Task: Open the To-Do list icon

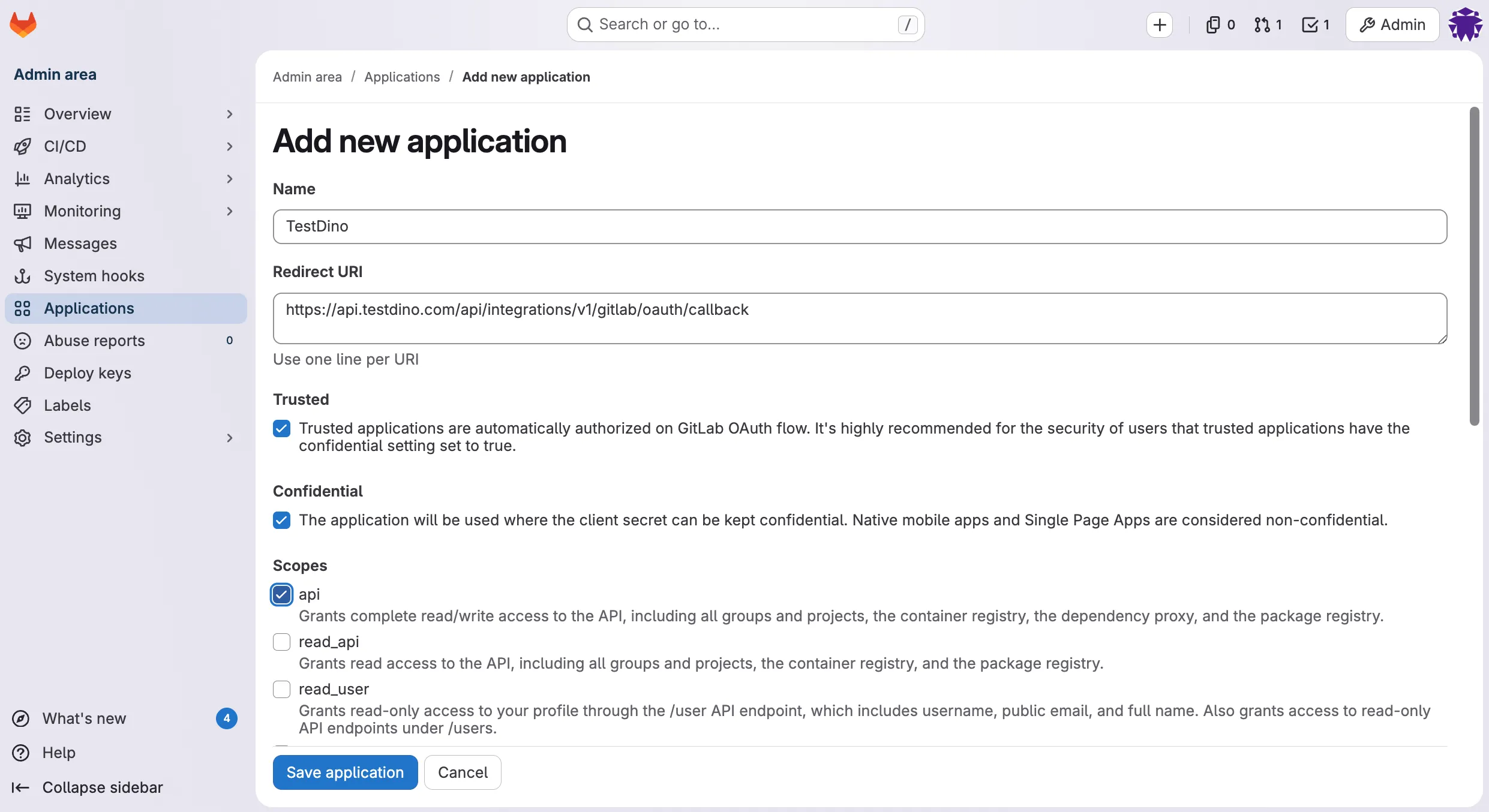Action: tap(1315, 24)
